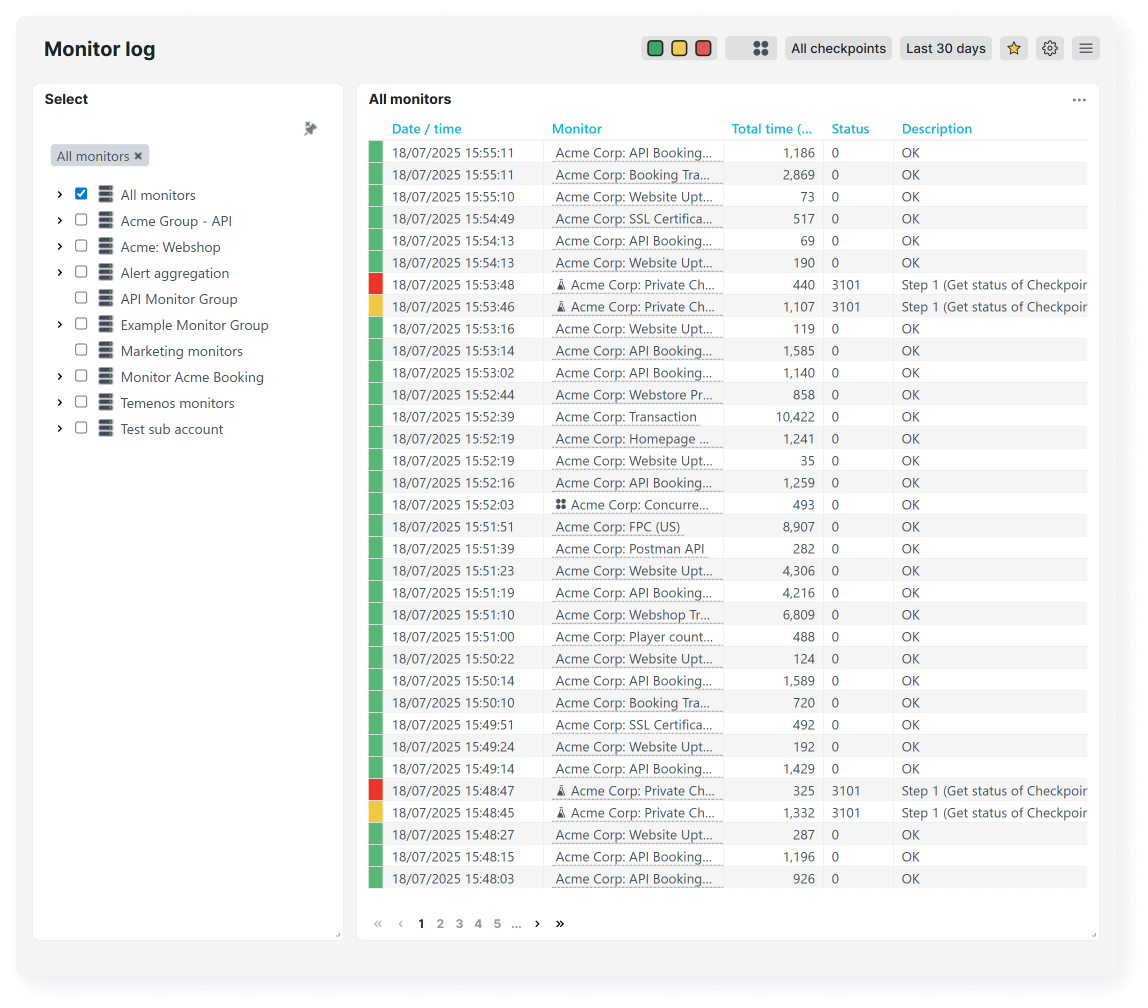
Task: Open the Acme Corp: FPC (US) monitor link
Action: click(x=617, y=526)
